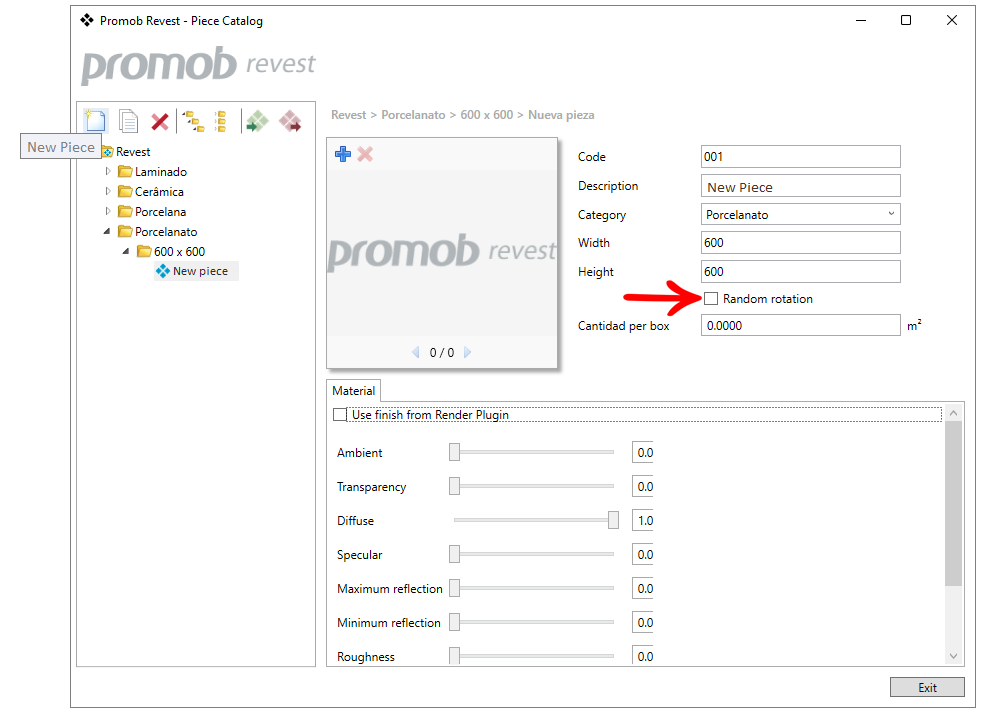Click the expand tree hierarchy toolbar icon

click(193, 121)
